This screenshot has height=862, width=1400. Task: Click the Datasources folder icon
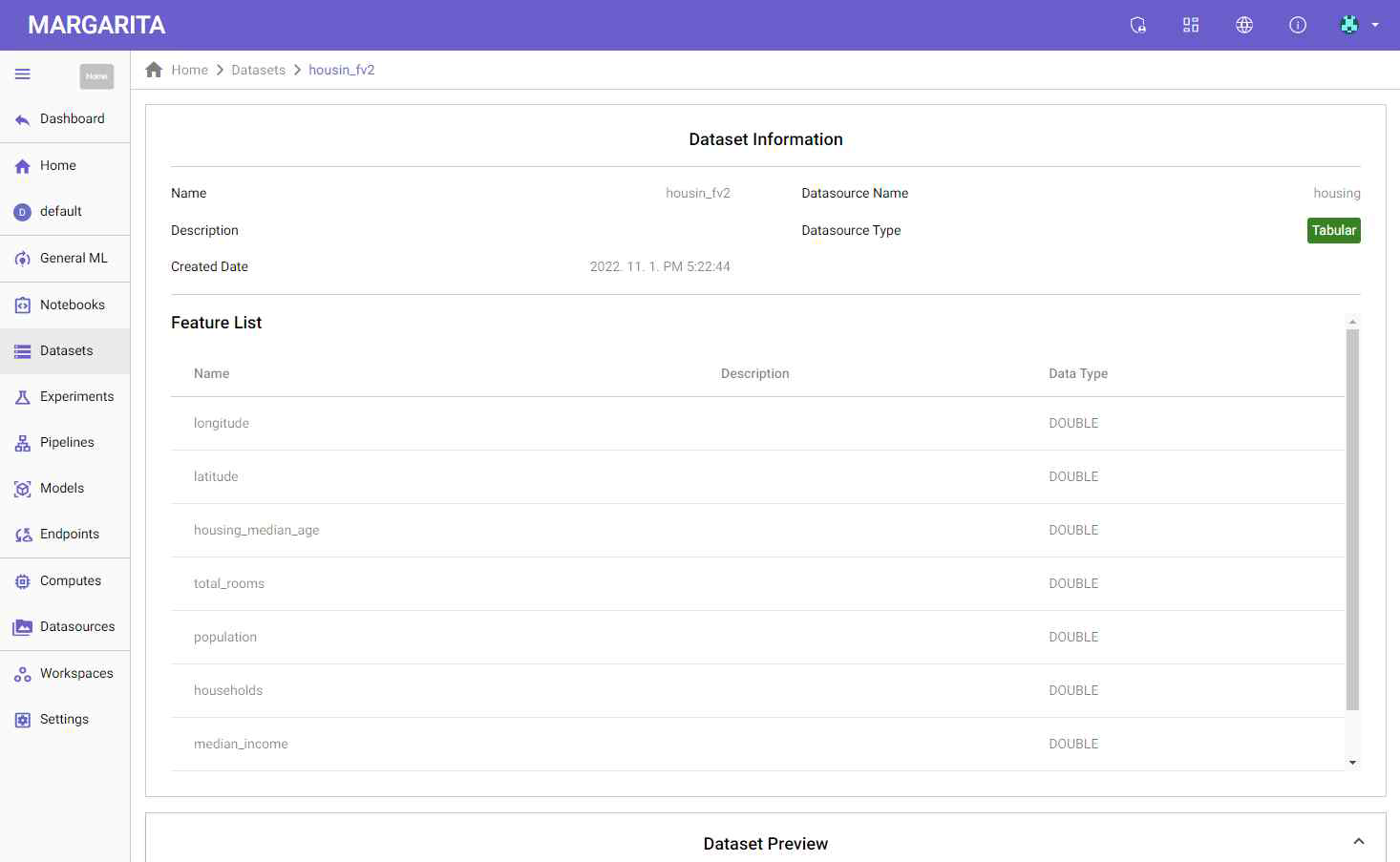tap(23, 627)
